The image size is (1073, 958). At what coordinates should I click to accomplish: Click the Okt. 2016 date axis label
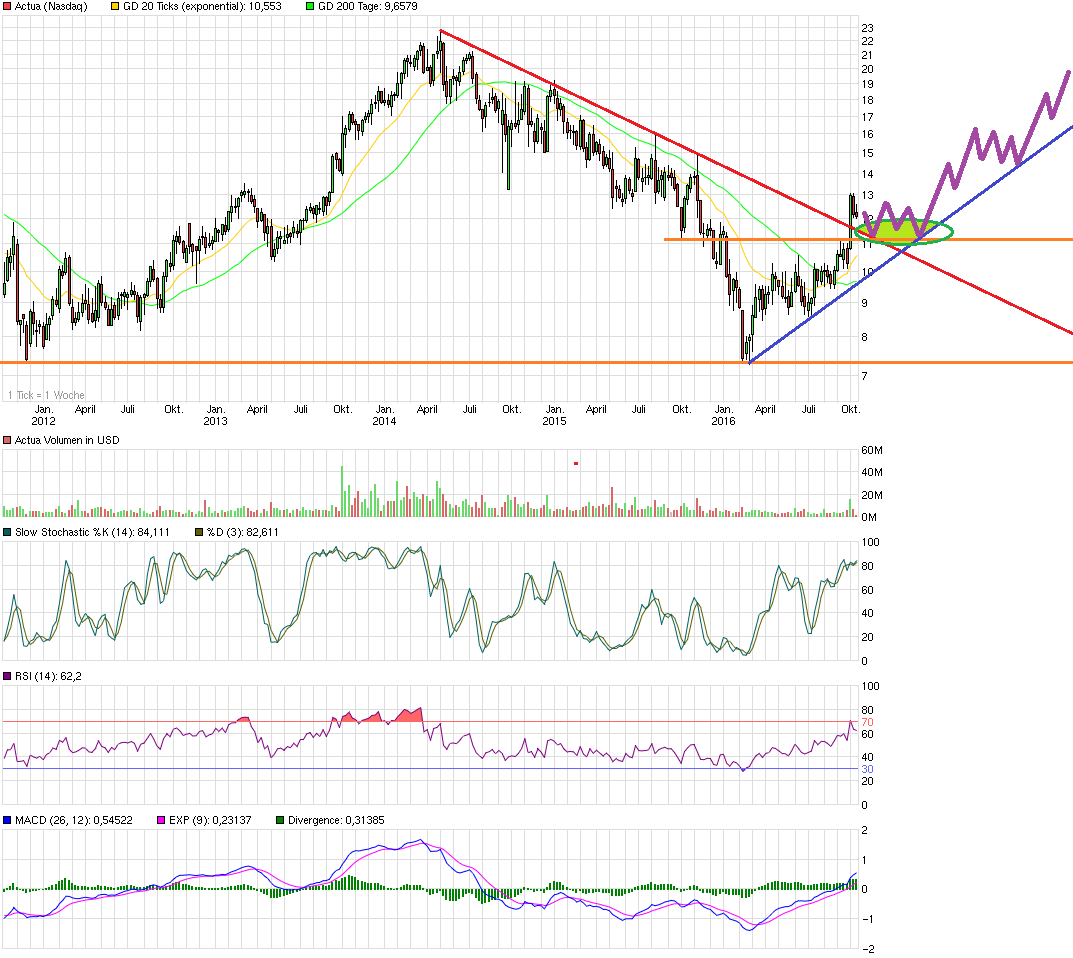pos(852,409)
